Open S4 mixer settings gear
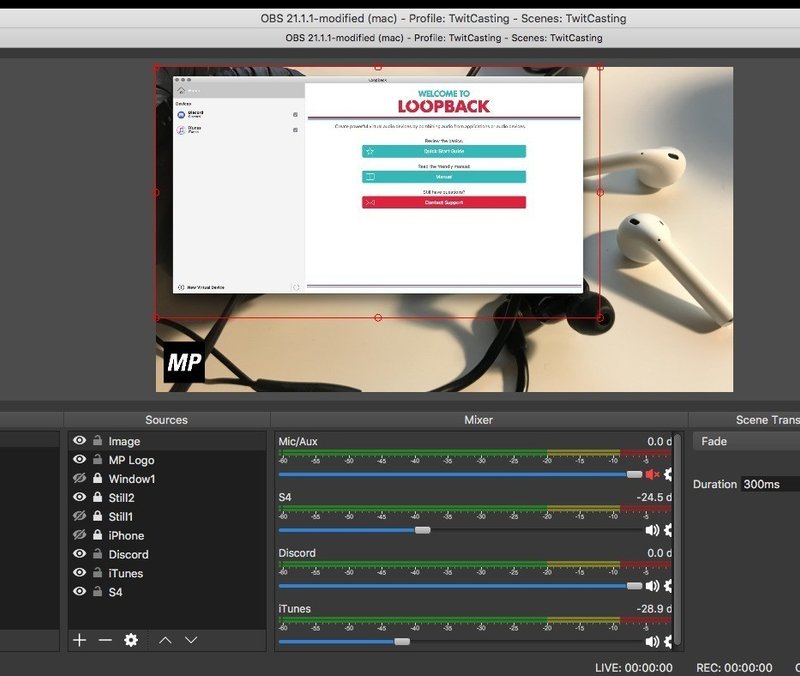Image resolution: width=800 pixels, height=676 pixels. pyautogui.click(x=667, y=530)
